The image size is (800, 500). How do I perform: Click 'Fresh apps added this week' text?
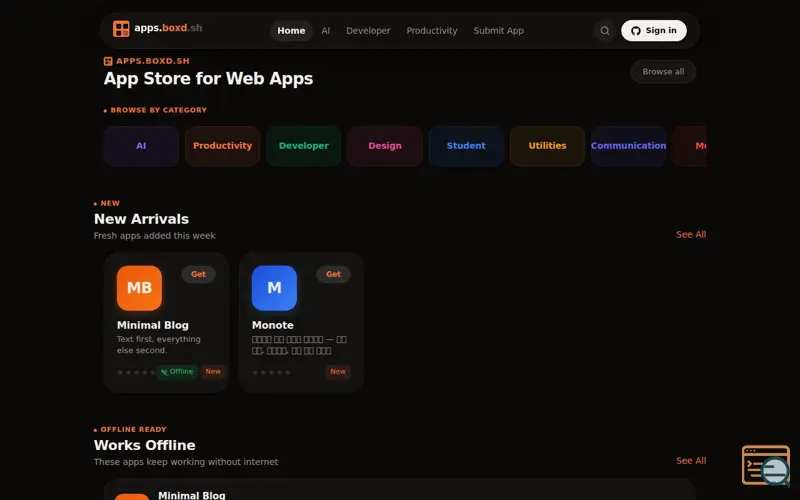155,236
